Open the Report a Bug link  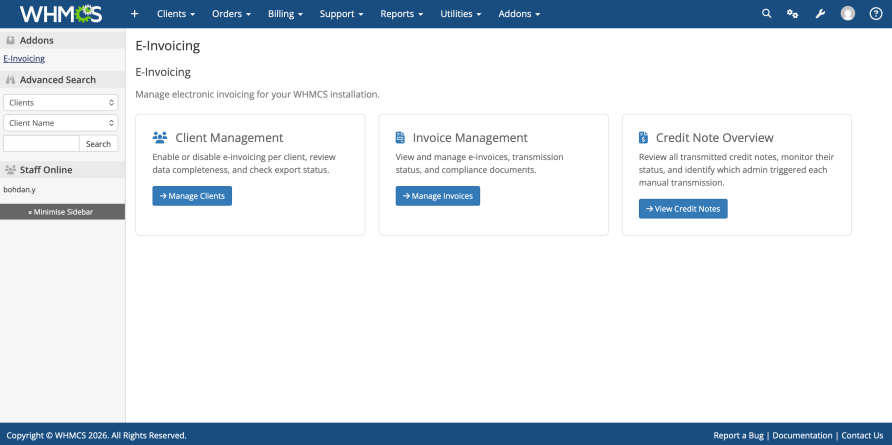point(738,435)
